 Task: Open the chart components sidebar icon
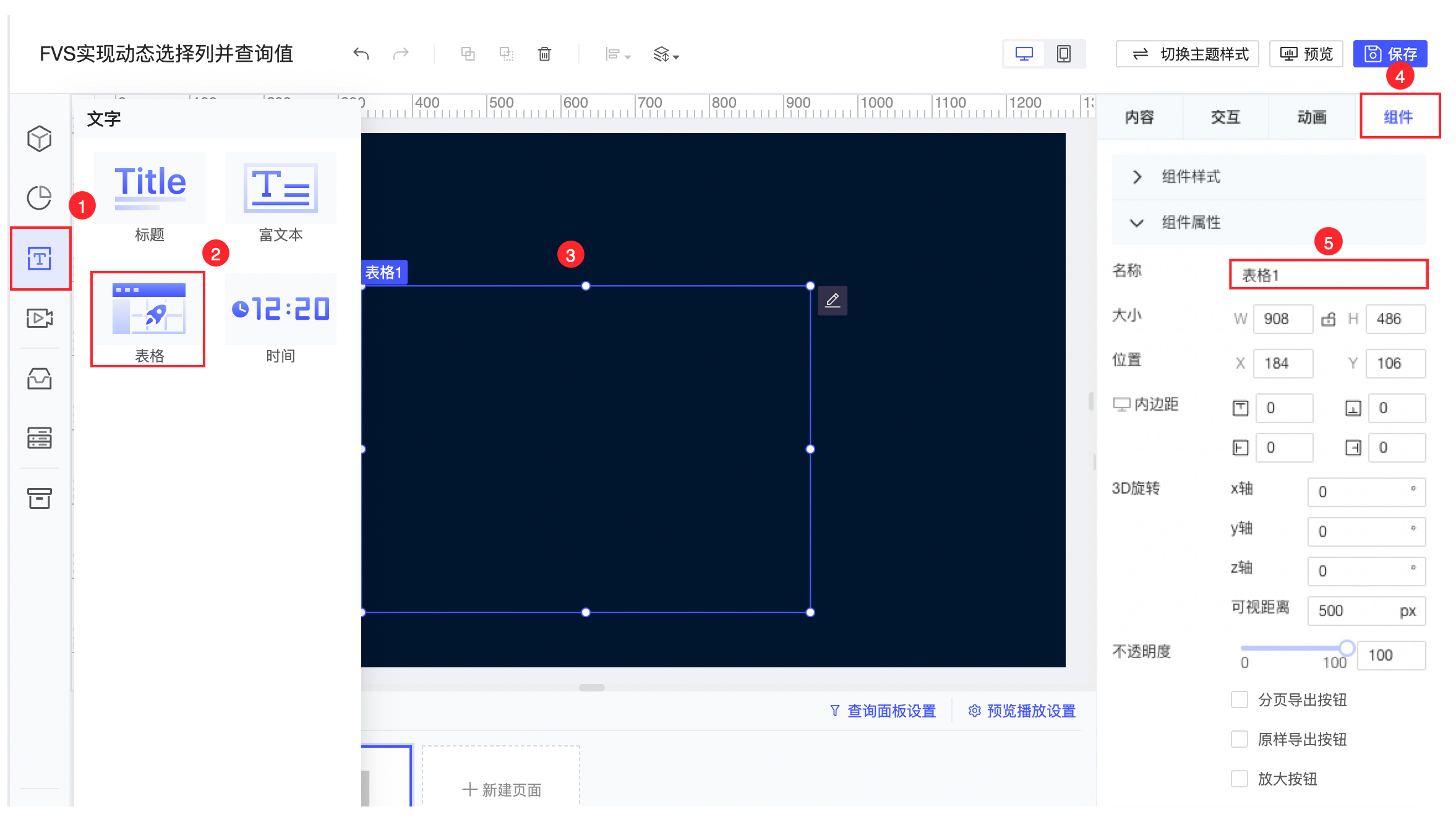[x=39, y=198]
